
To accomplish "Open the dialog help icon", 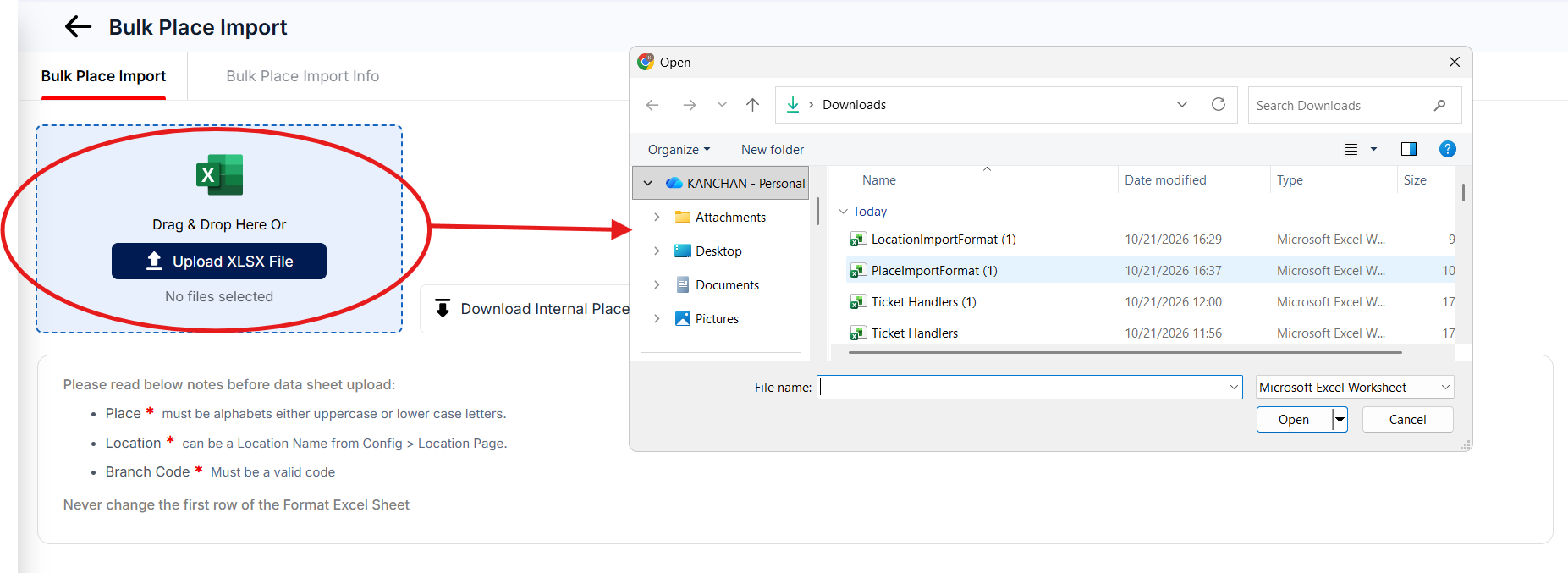I will (1448, 149).
